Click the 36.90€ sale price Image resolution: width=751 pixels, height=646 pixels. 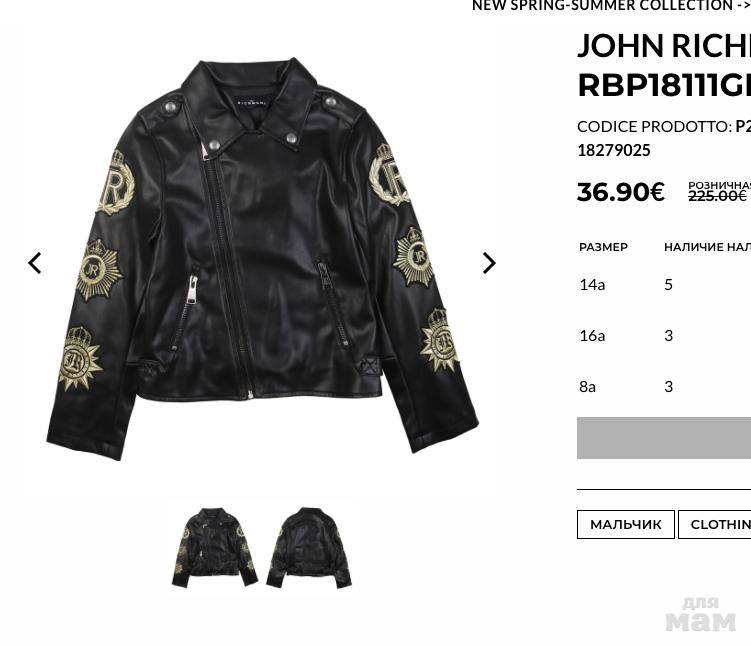click(x=621, y=192)
